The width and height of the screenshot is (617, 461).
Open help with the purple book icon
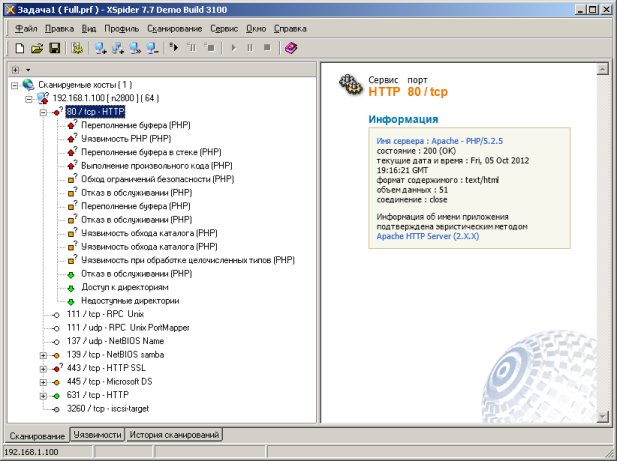pyautogui.click(x=291, y=48)
